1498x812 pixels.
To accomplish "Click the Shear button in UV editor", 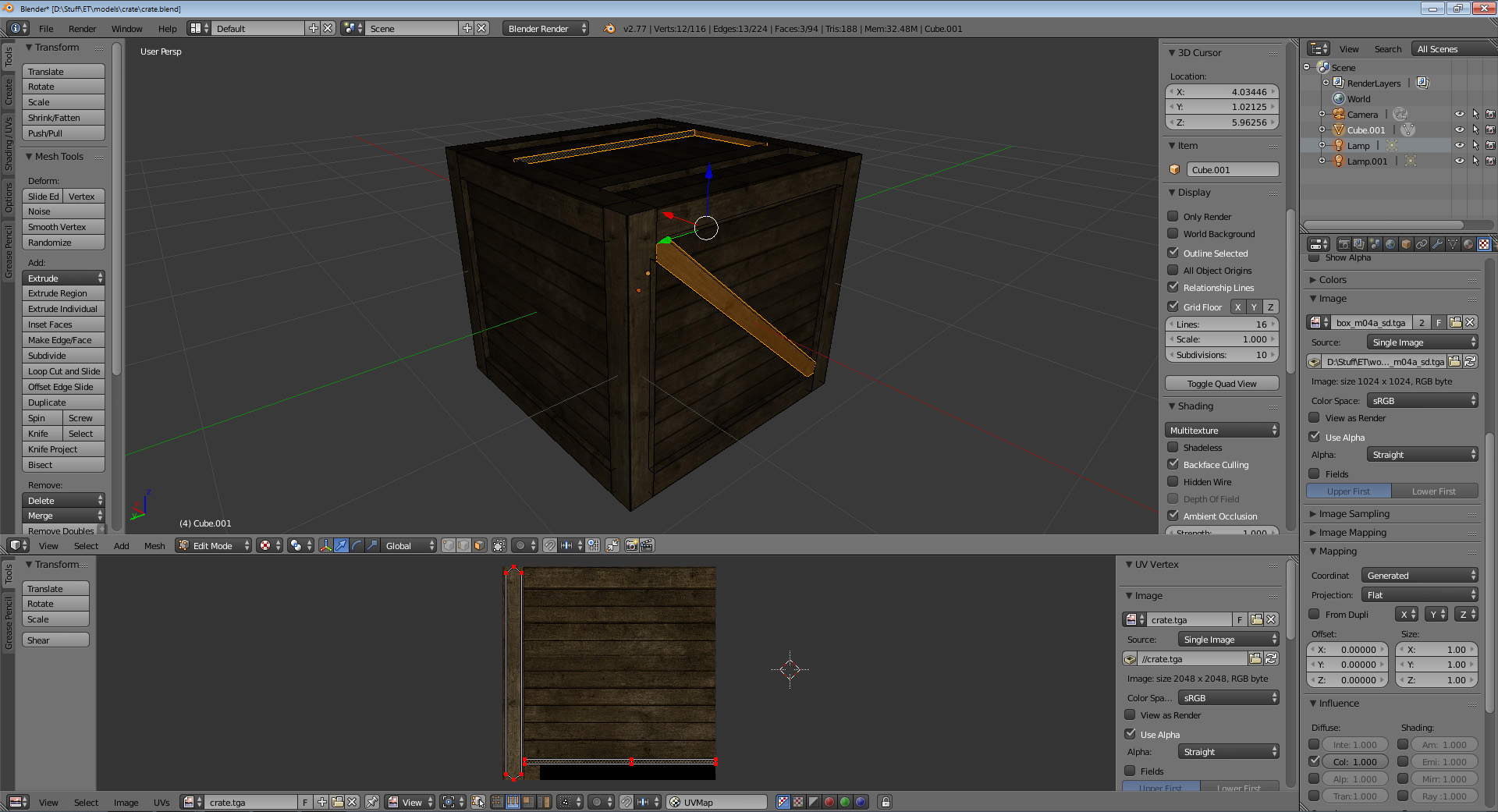I will pos(55,640).
